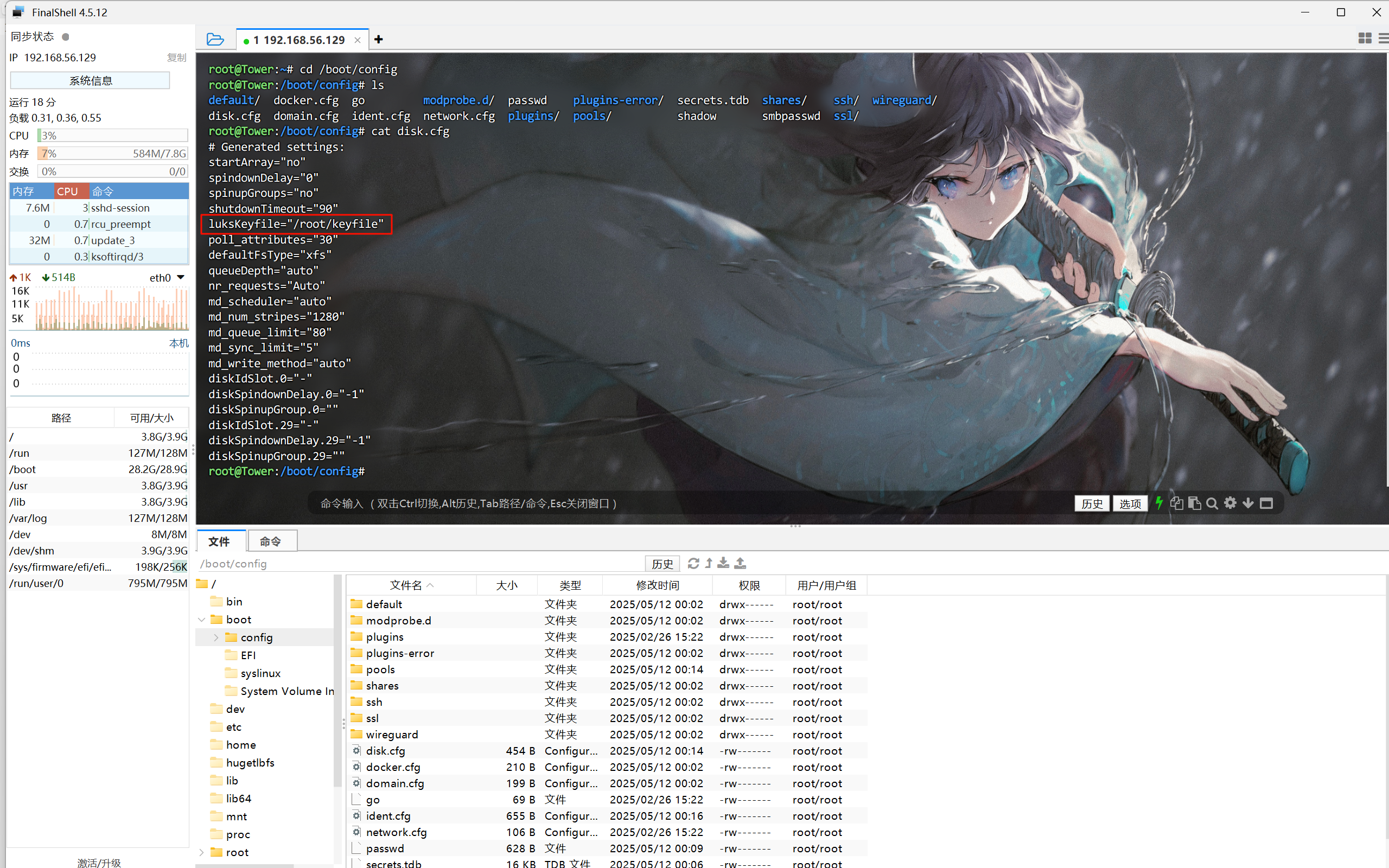This screenshot has height=868, width=1389.
Task: Click the 内存 usage bar
Action: tap(112, 154)
